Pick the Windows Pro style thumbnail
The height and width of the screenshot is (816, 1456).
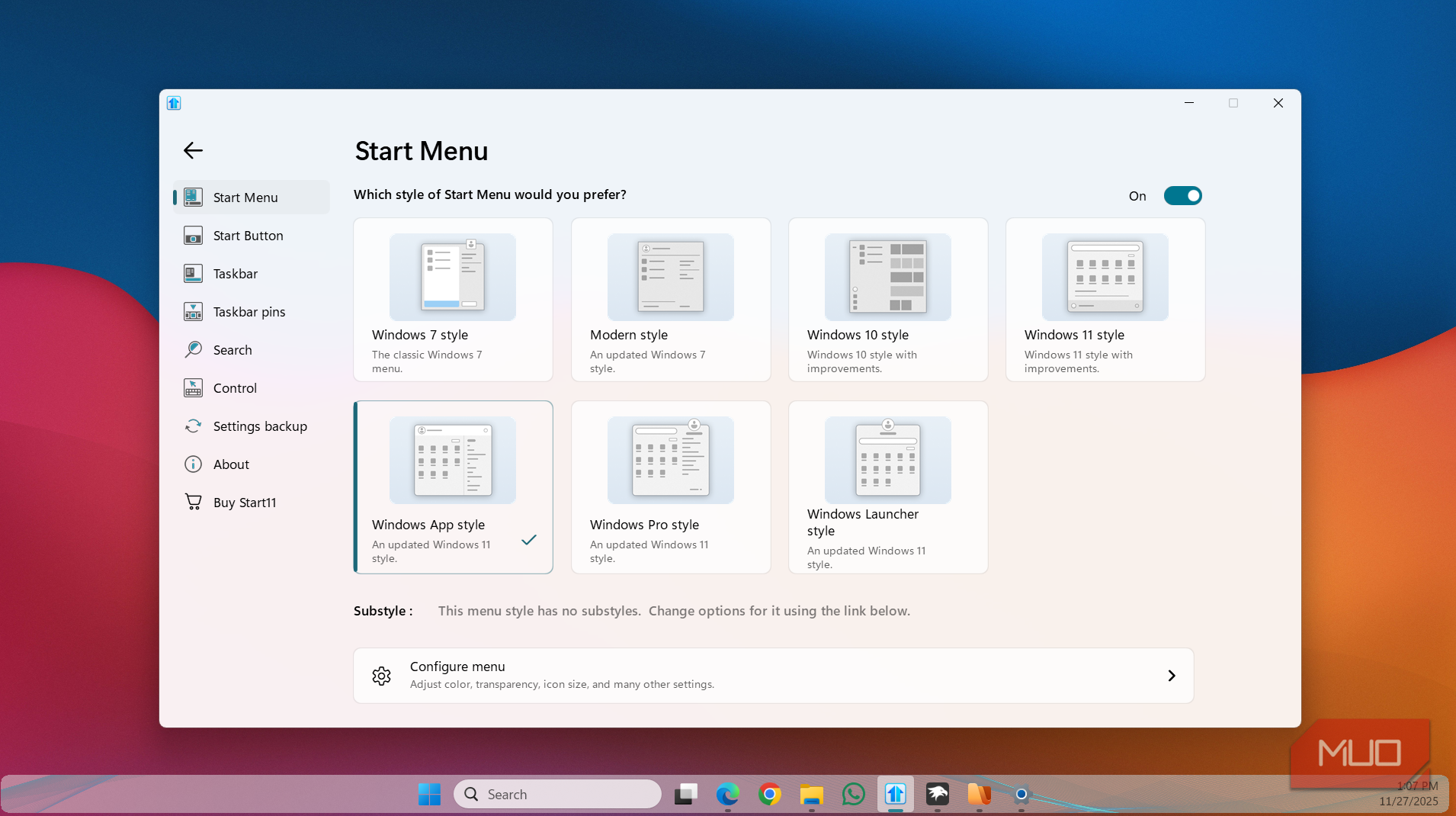coord(671,460)
